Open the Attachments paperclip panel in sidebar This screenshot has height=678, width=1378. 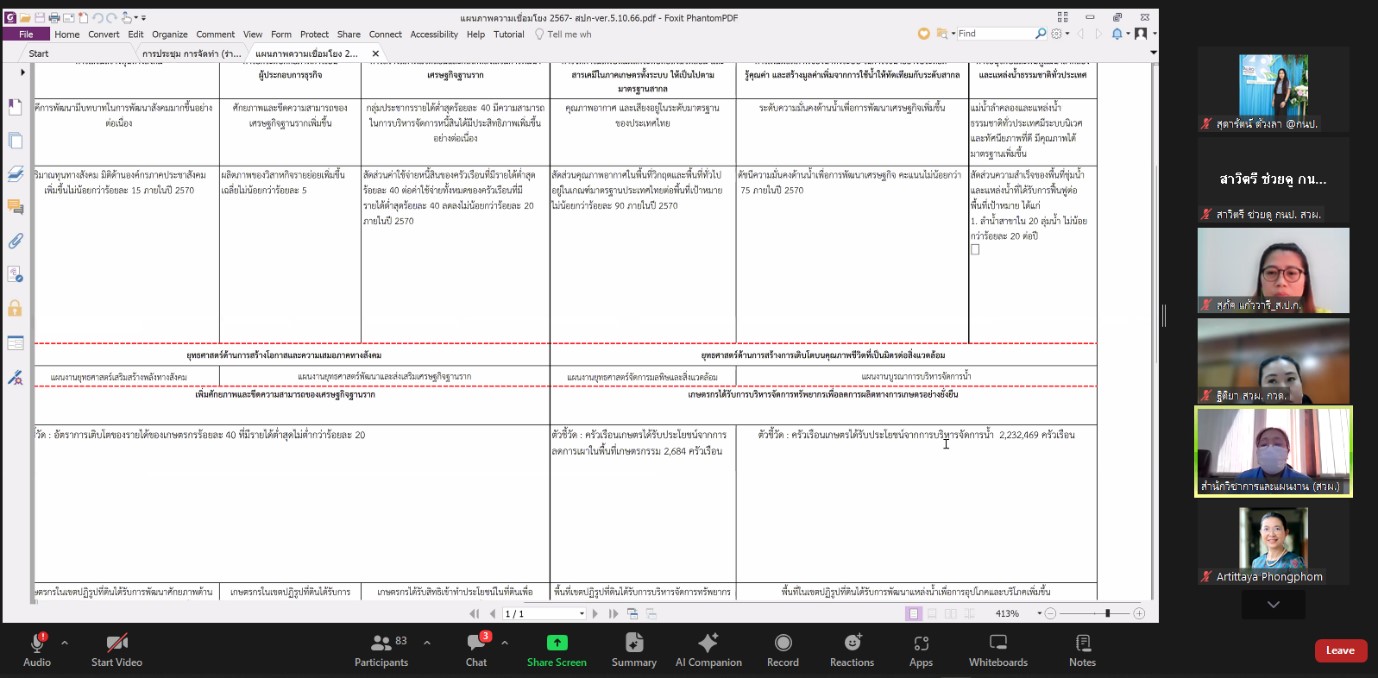click(x=15, y=241)
